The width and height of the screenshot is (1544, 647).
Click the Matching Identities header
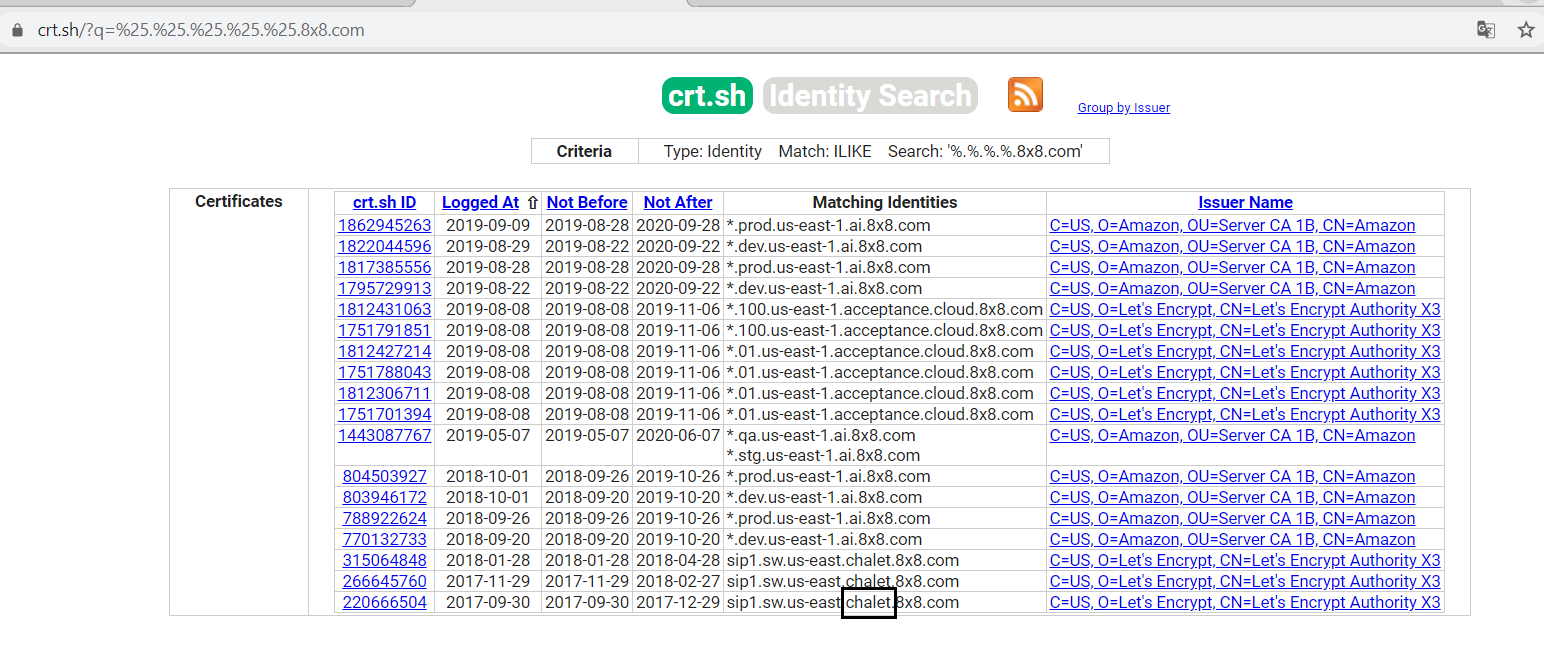tap(885, 202)
